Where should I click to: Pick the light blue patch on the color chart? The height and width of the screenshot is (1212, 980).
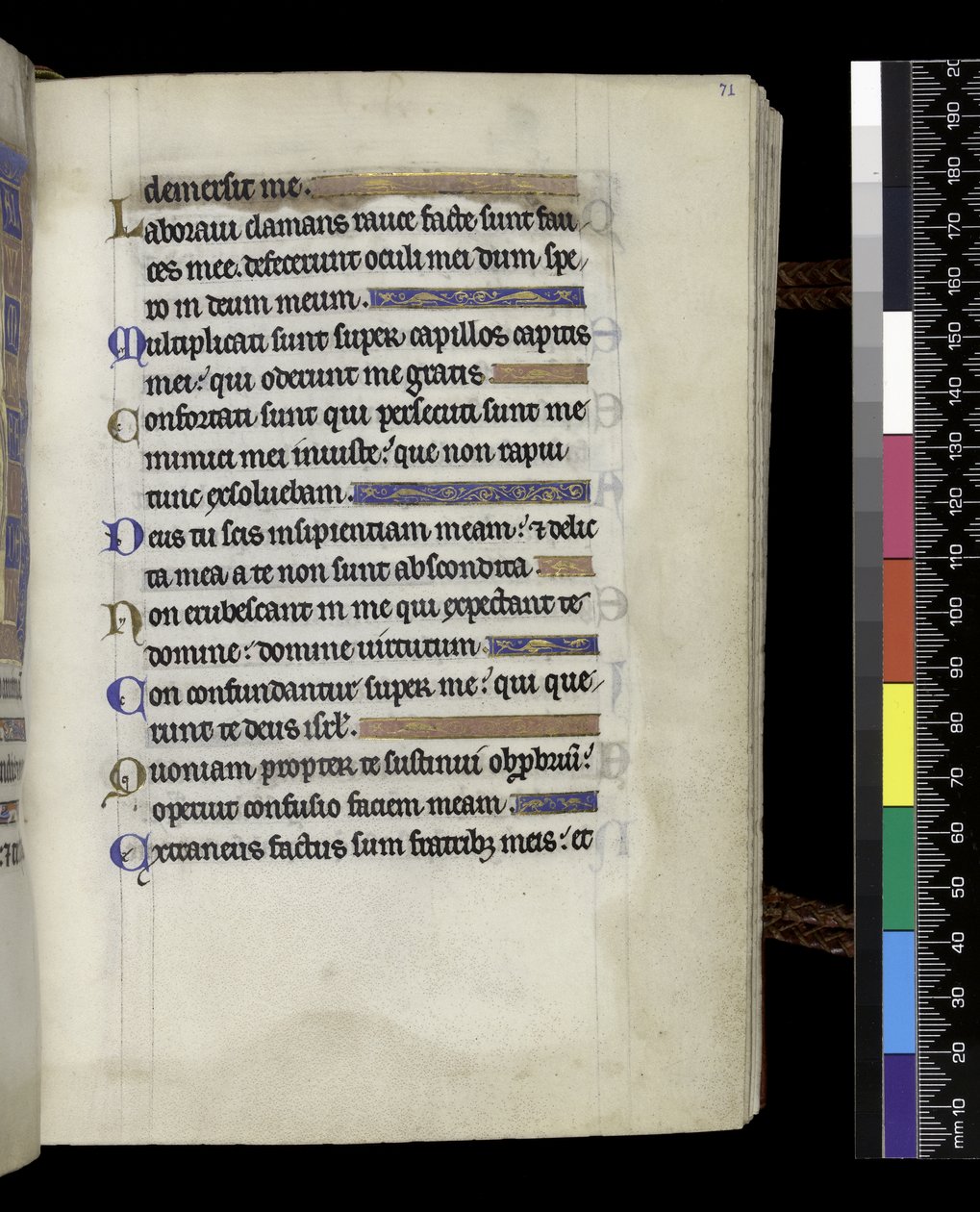(897, 993)
